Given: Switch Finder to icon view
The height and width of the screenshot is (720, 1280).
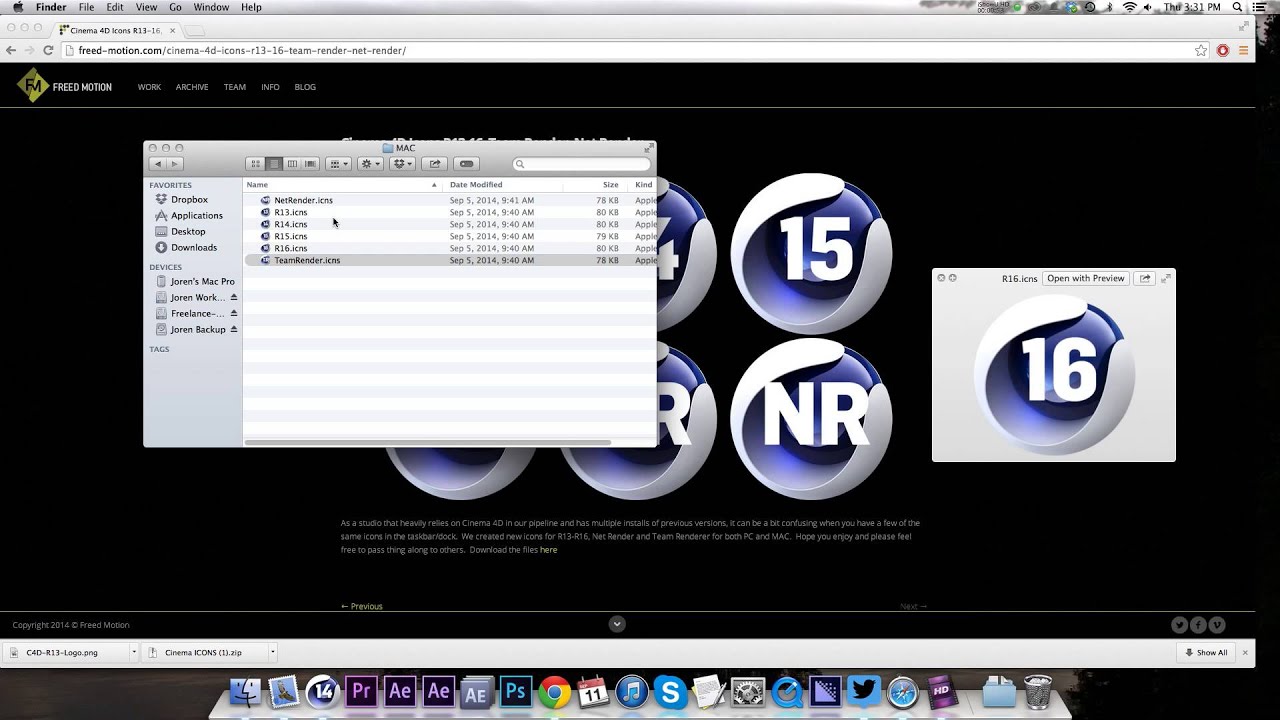Looking at the screenshot, I should point(255,164).
